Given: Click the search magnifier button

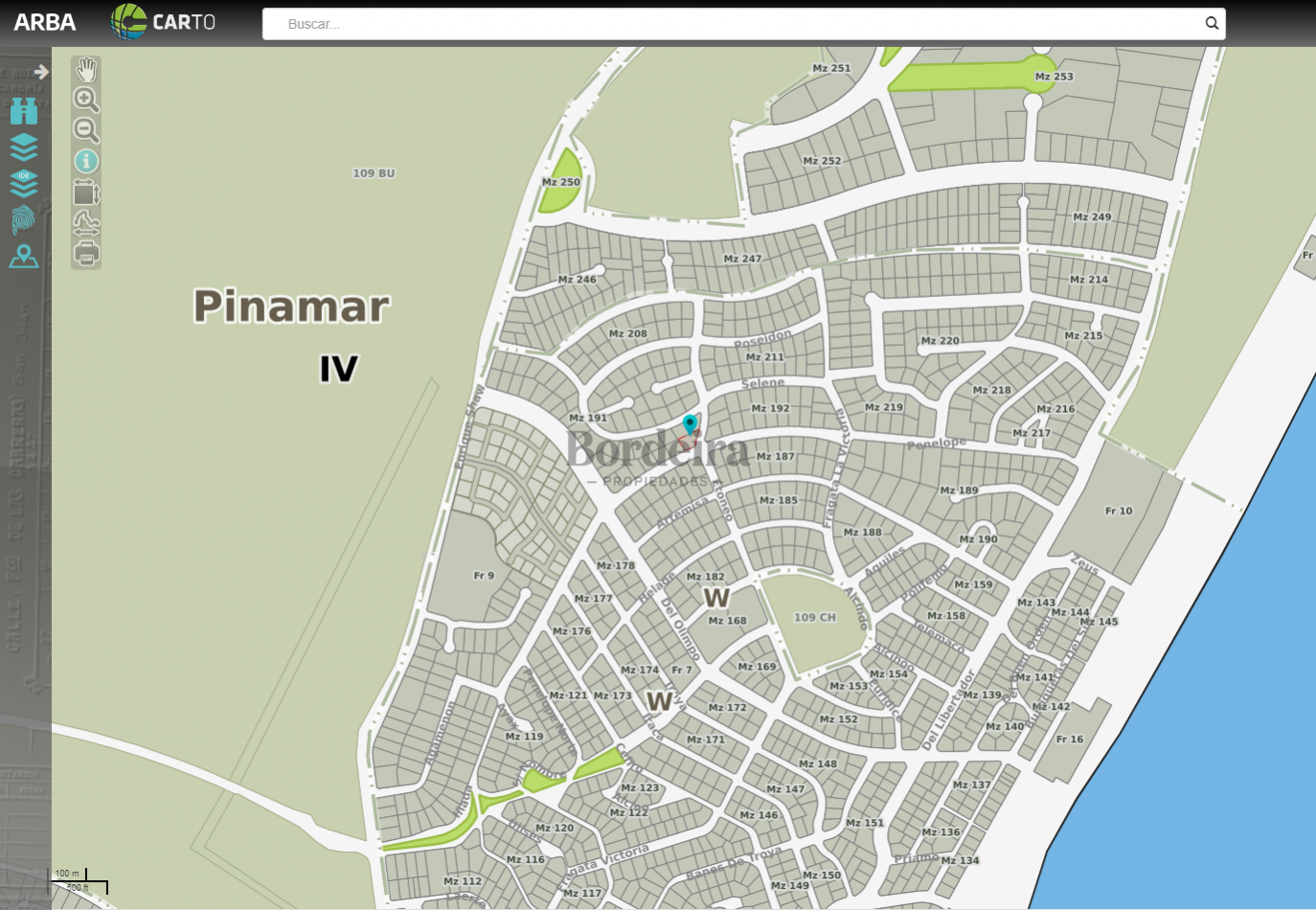Looking at the screenshot, I should pos(1212,24).
